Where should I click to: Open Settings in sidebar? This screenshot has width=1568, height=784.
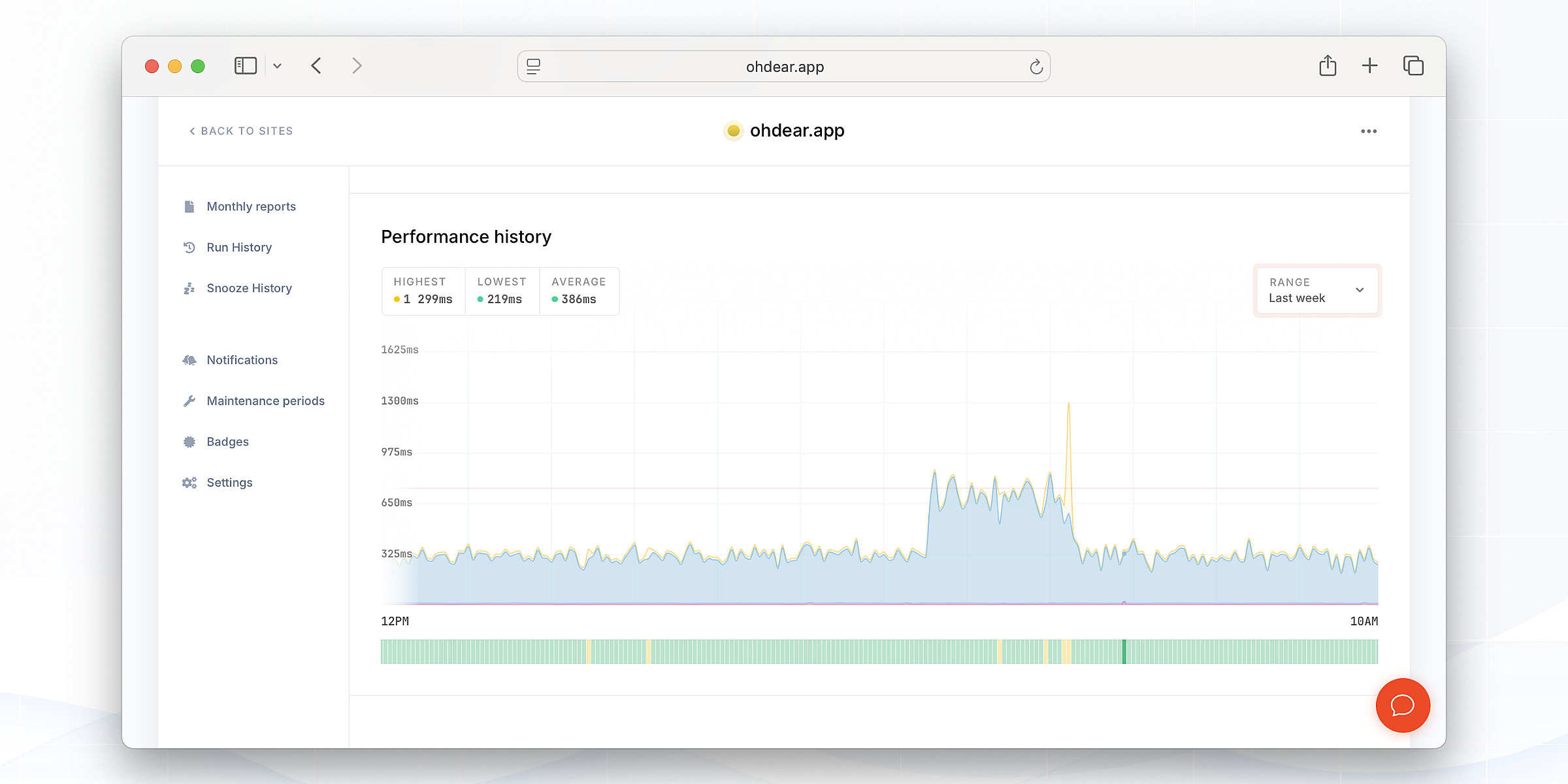tap(230, 483)
